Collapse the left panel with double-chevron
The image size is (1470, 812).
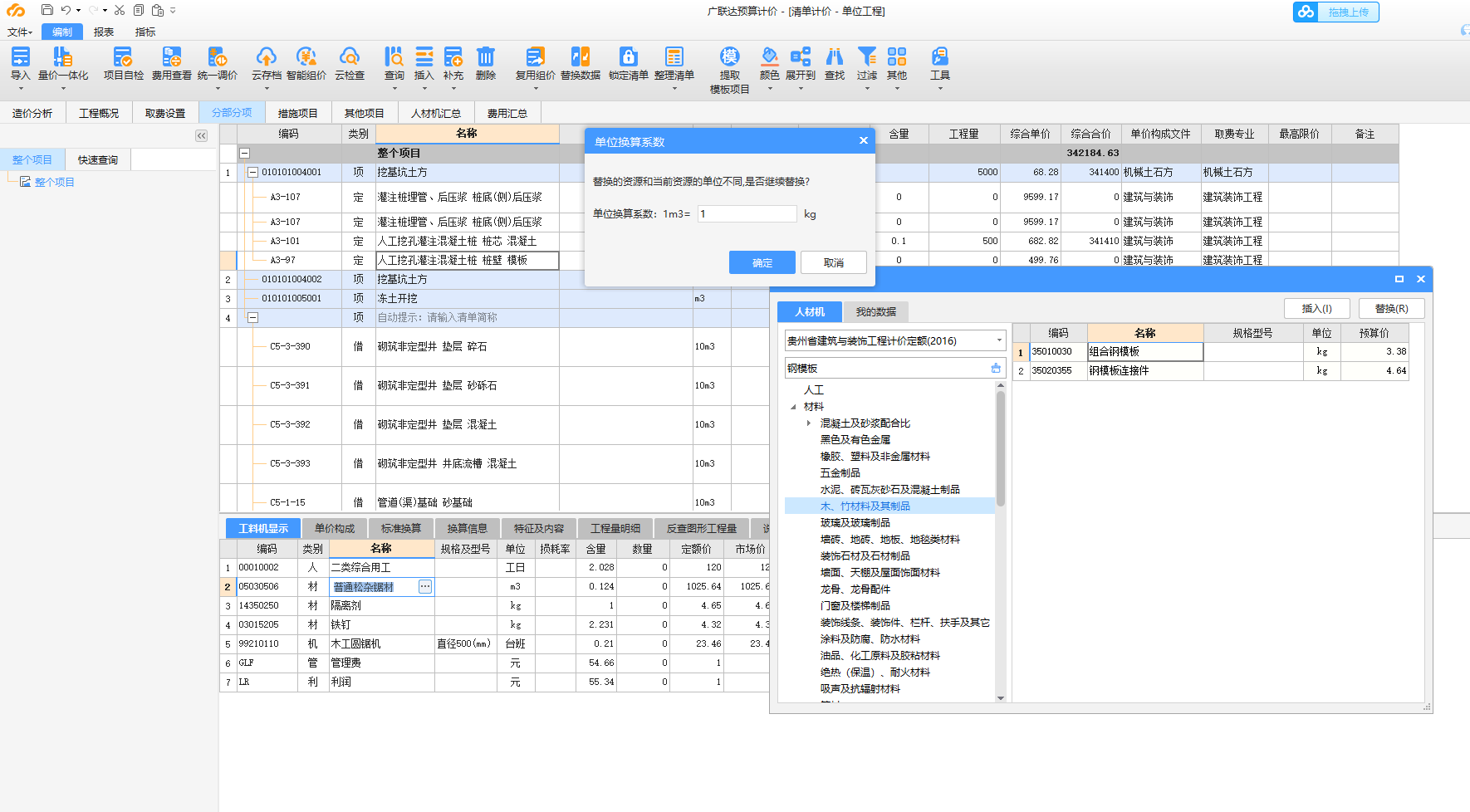pos(201,135)
